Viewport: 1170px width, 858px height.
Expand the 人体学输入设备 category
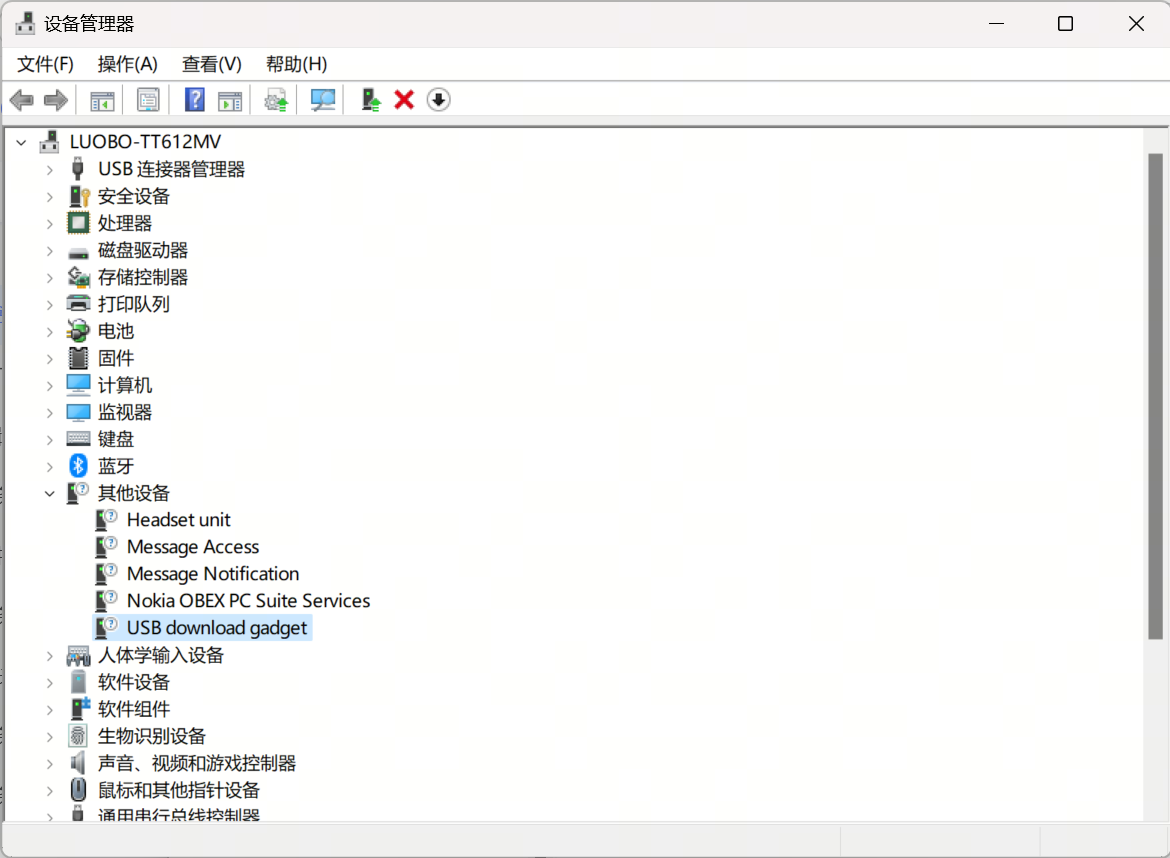coord(50,656)
